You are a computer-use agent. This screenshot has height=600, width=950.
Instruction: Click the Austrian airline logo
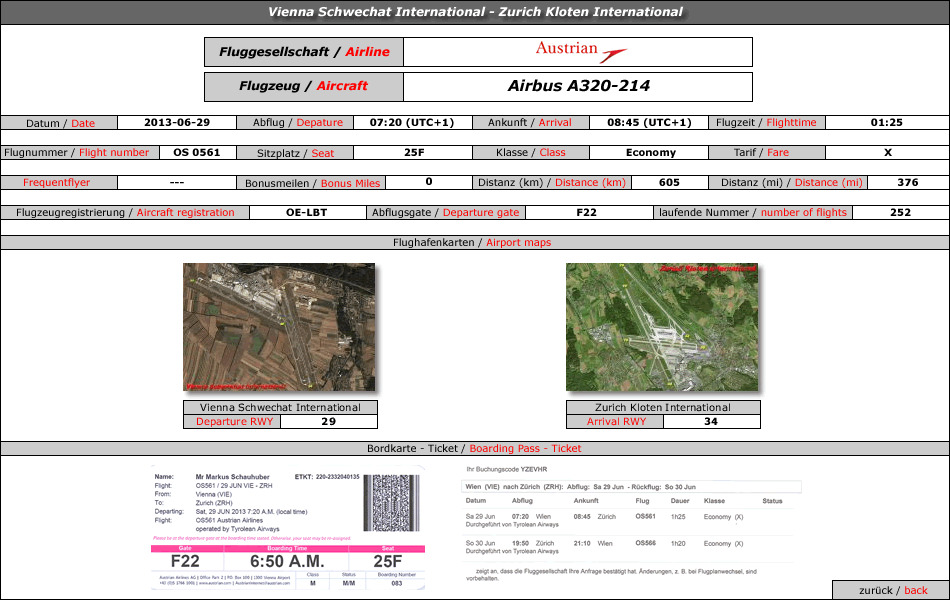(580, 52)
